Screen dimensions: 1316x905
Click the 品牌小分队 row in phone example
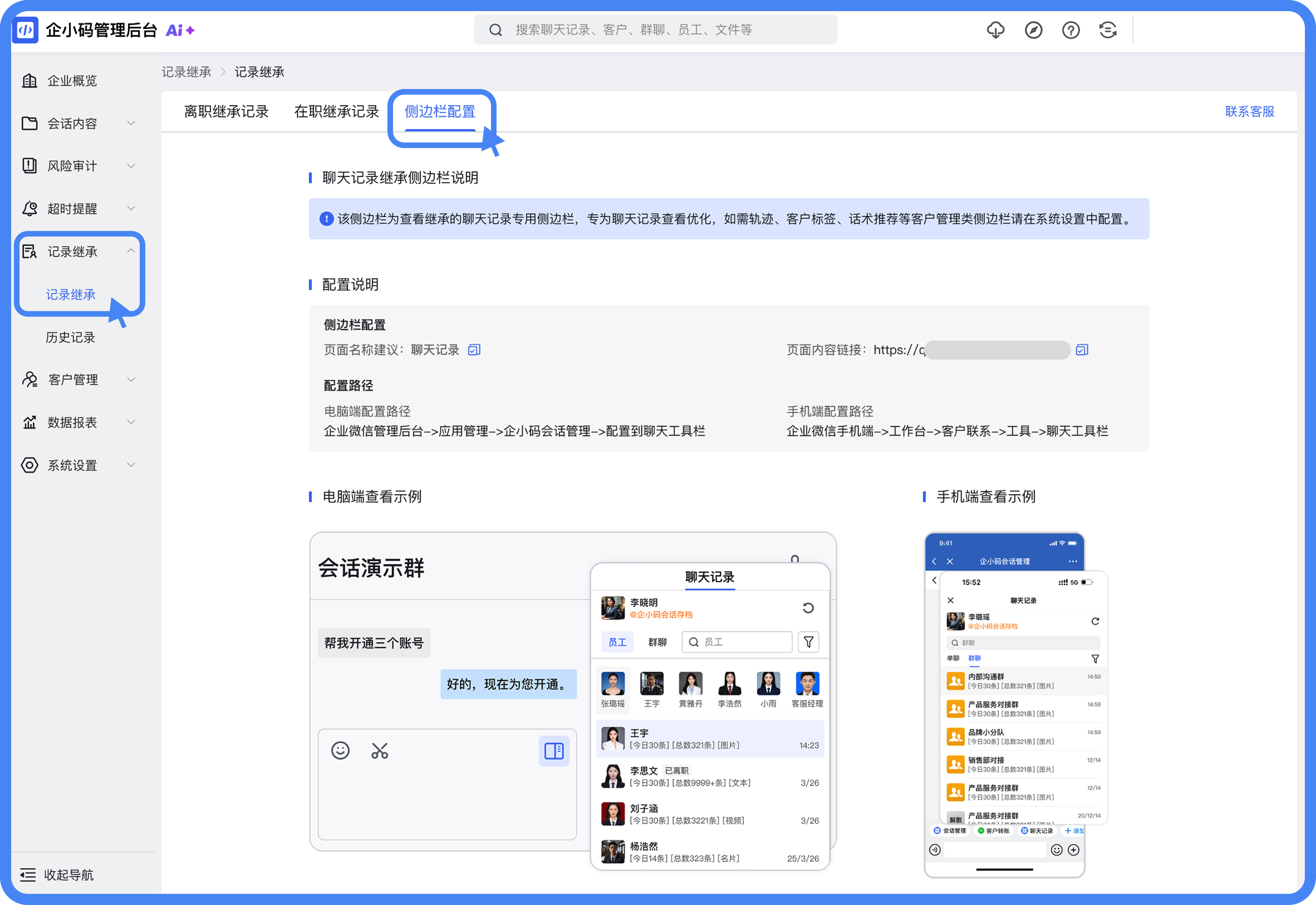point(1024,736)
